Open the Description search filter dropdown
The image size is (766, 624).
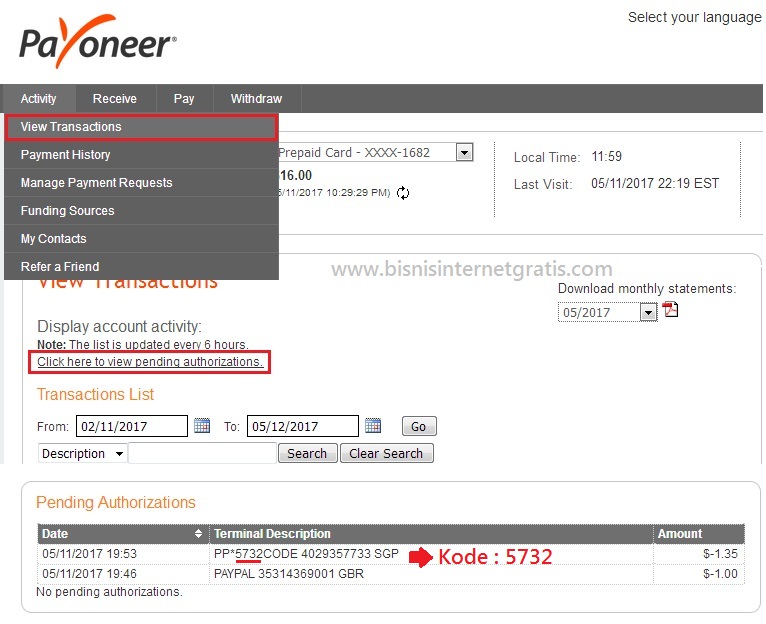coord(83,453)
